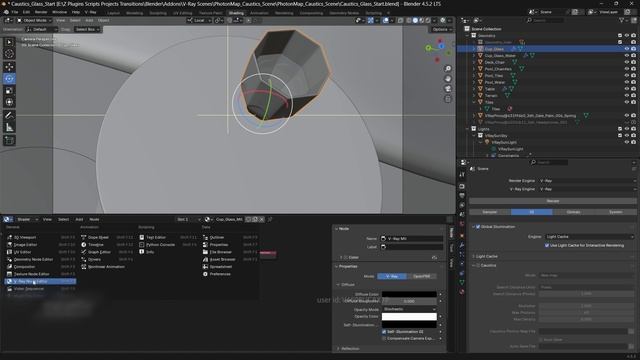Open V-Ray Engine dropdown
640x360 pixels.
click(x=587, y=189)
